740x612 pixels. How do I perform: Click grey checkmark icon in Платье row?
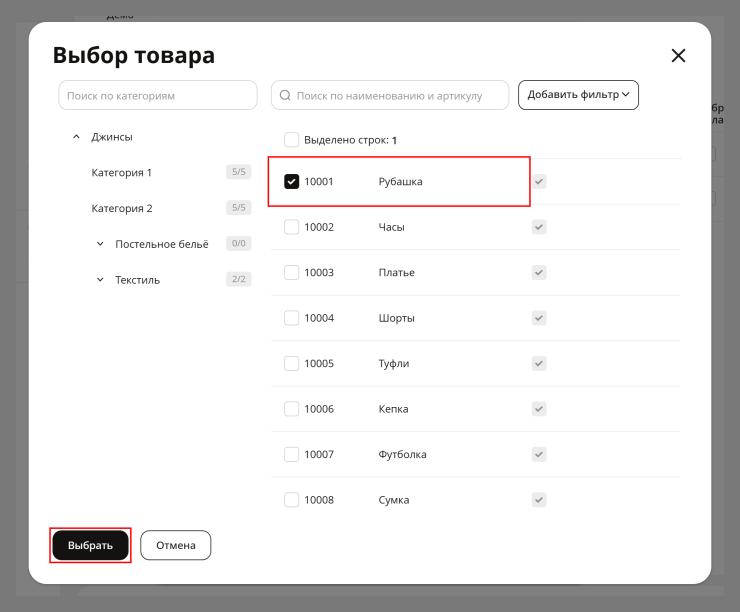coord(539,272)
